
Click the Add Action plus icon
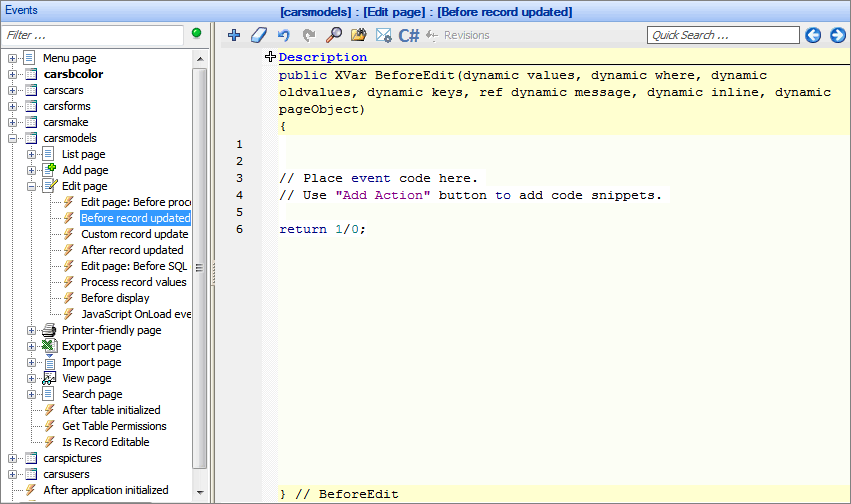click(x=234, y=35)
